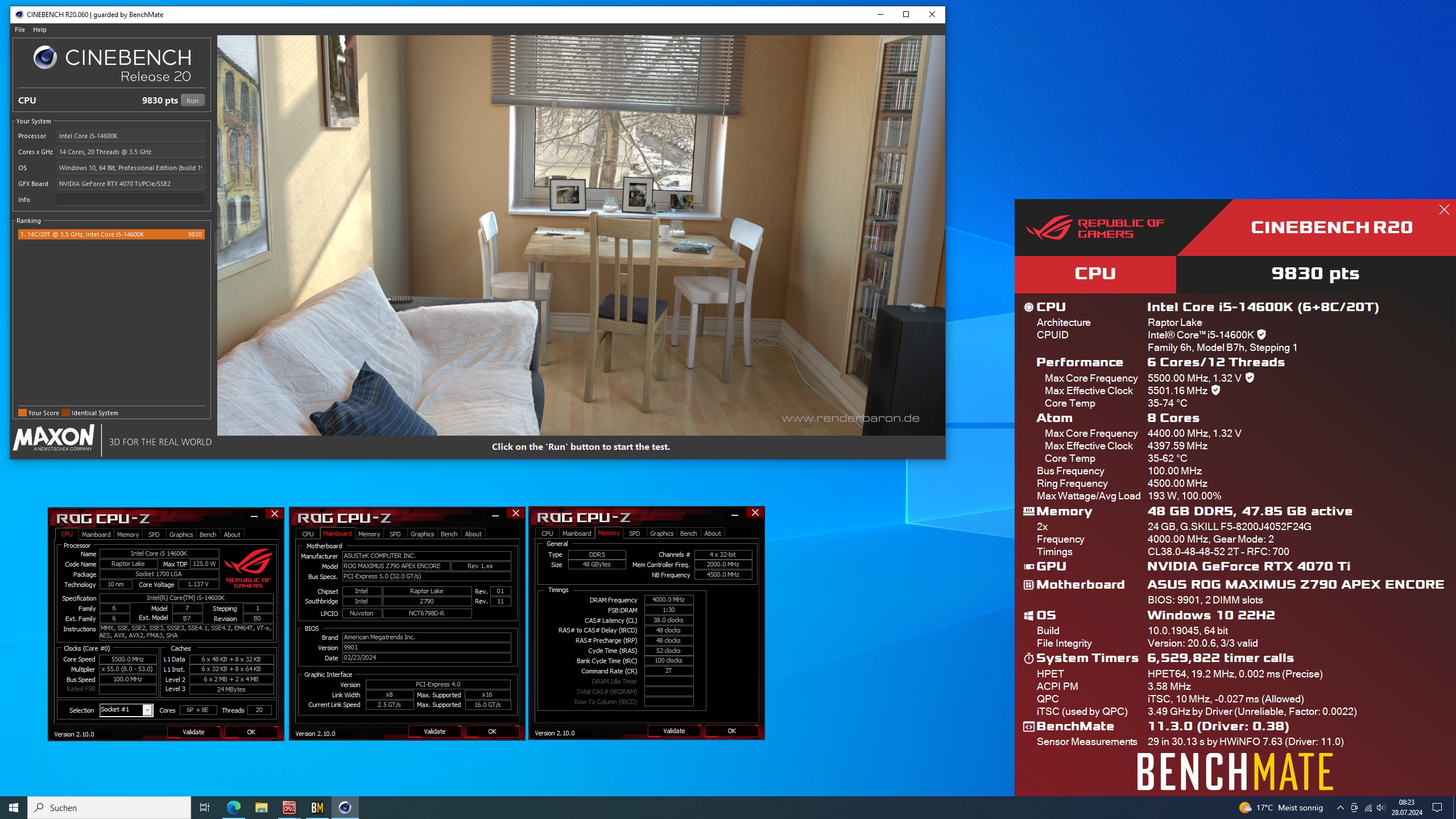Open SPD tab in first CPU-Z window
The height and width of the screenshot is (819, 1456).
point(154,535)
